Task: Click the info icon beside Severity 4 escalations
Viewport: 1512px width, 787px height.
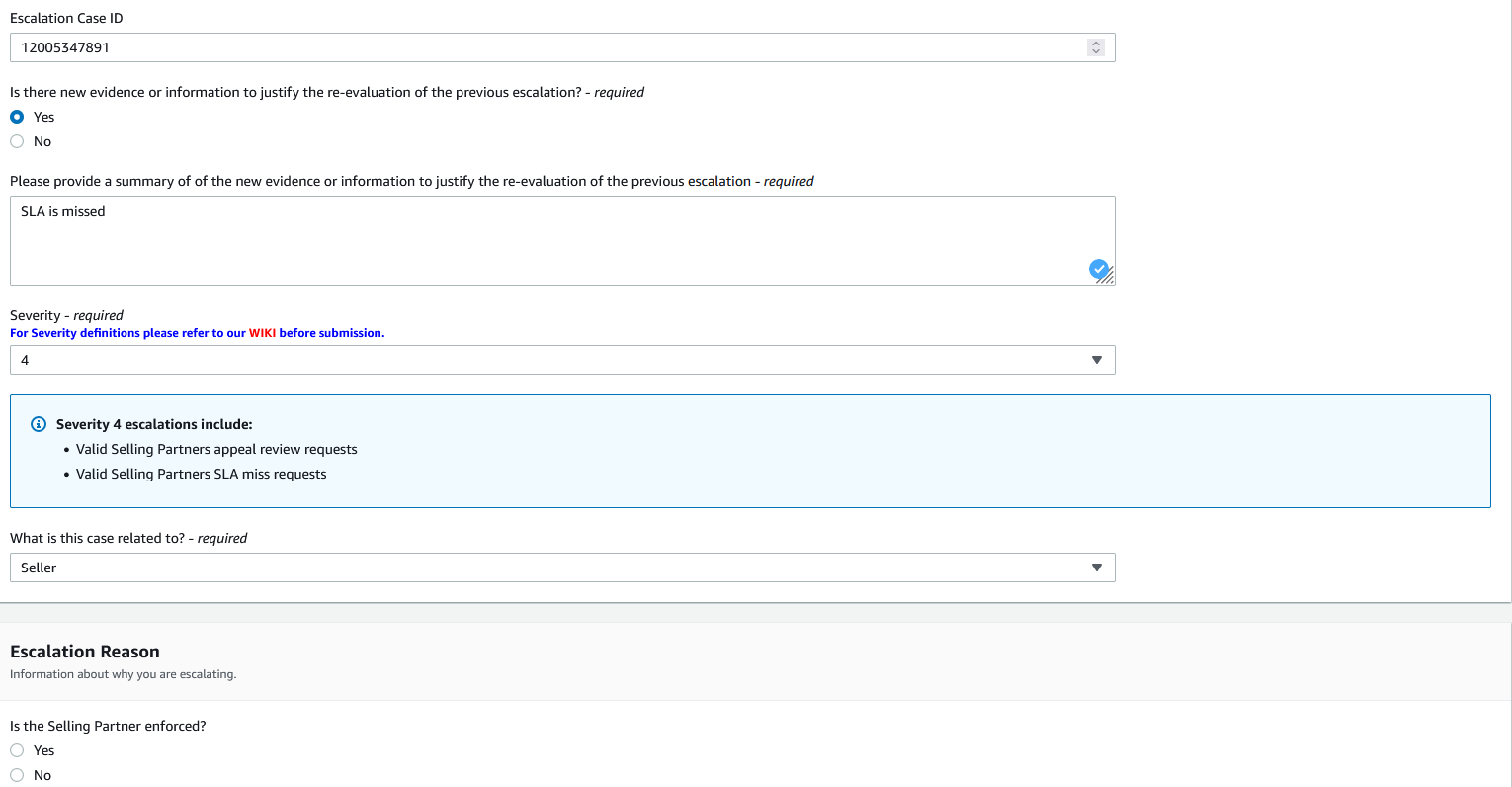Action: 39,424
